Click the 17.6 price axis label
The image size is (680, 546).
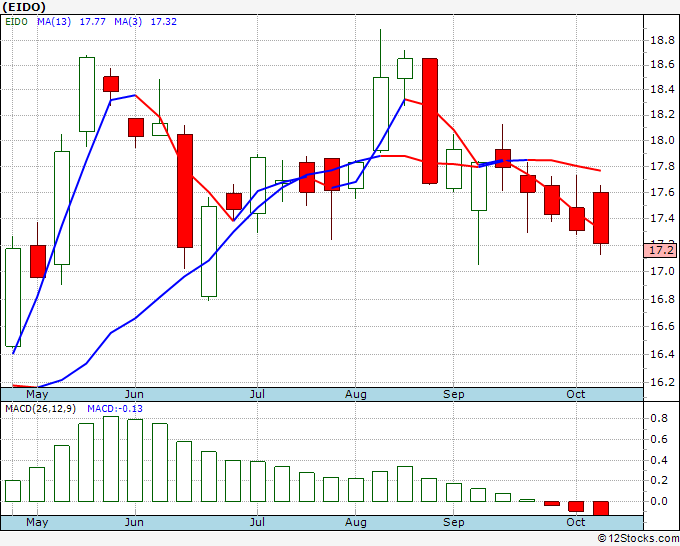pos(662,193)
